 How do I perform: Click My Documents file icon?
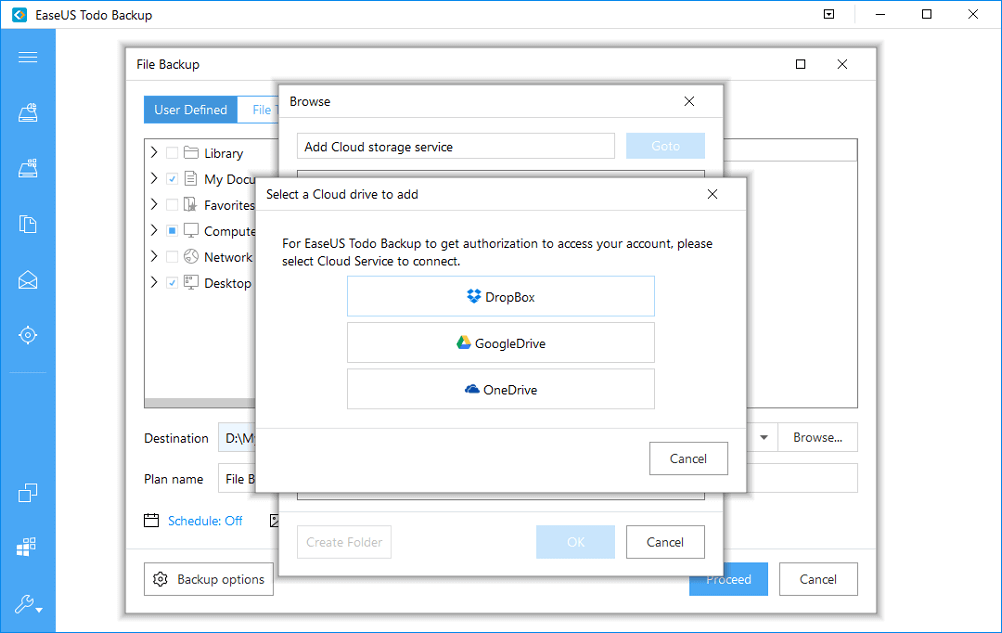click(190, 178)
